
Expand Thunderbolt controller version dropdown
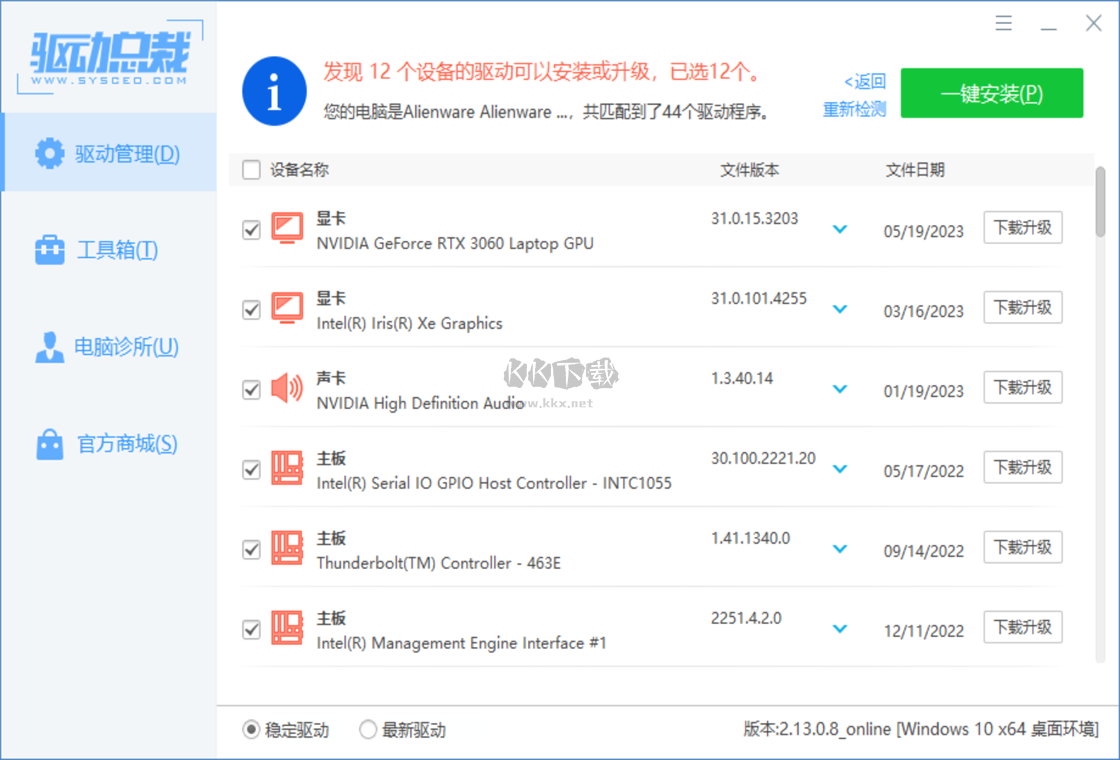pos(840,549)
